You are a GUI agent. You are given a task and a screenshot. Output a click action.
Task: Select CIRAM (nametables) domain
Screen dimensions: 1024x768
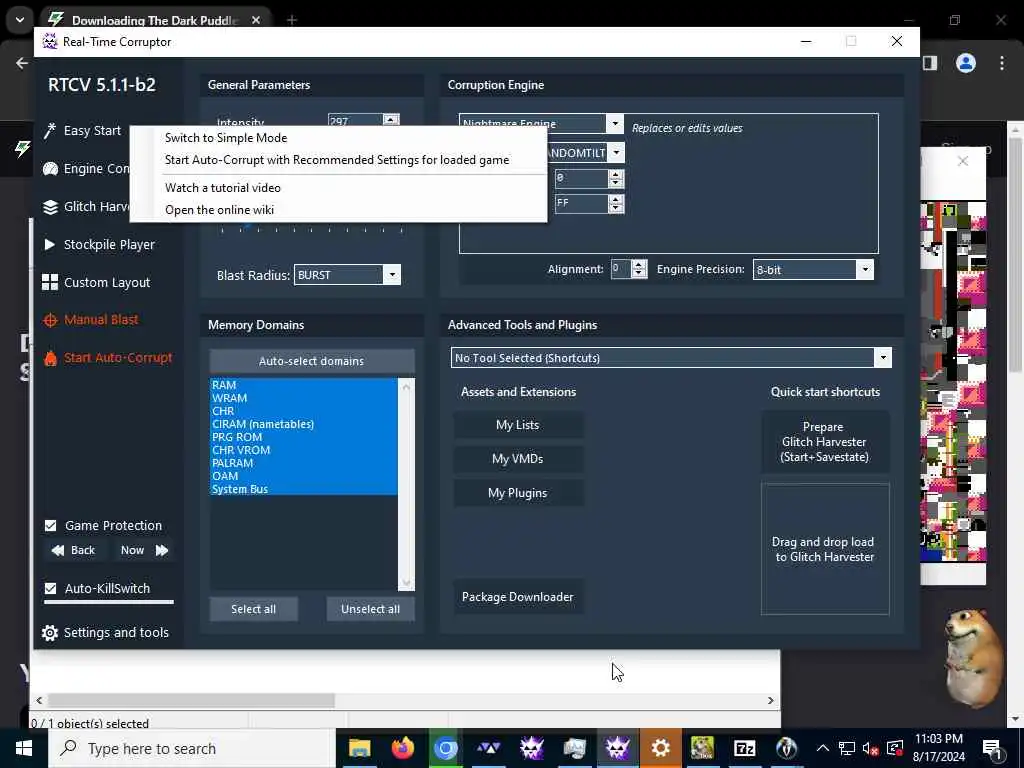tap(303, 424)
